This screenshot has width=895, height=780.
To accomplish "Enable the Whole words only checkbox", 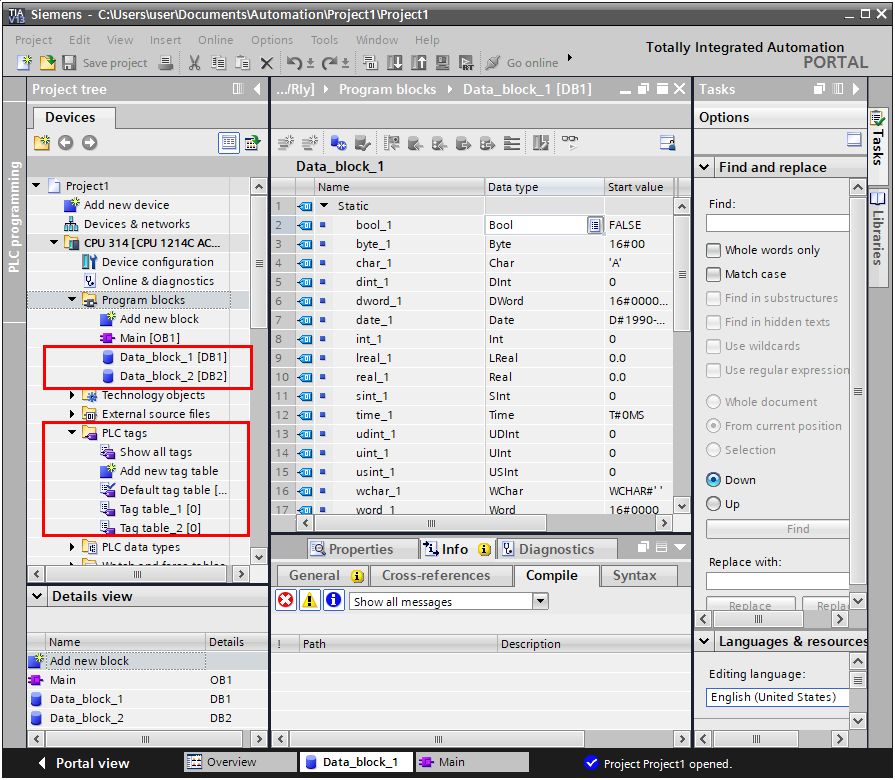I will pyautogui.click(x=714, y=250).
